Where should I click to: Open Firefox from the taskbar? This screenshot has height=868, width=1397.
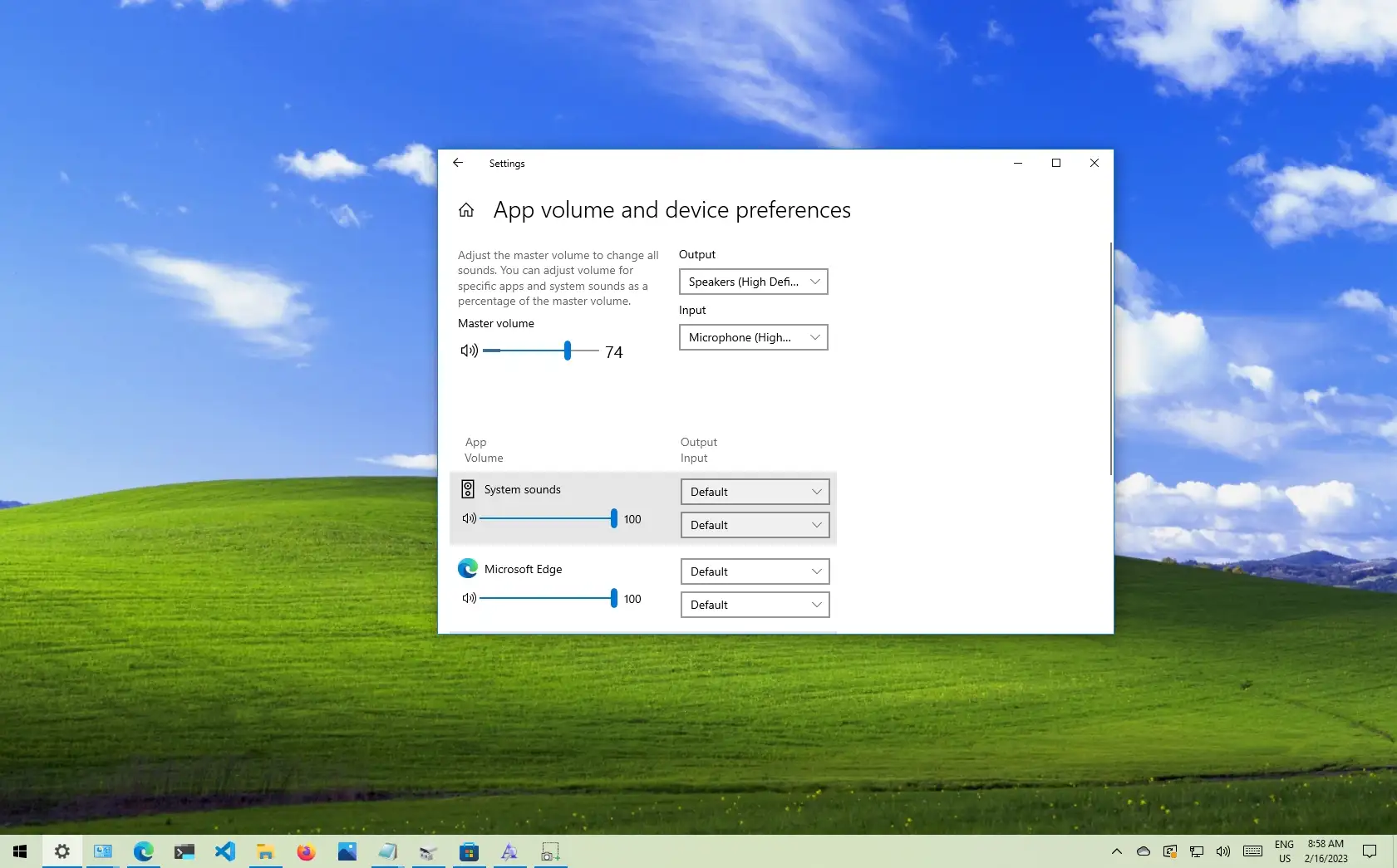coord(306,851)
